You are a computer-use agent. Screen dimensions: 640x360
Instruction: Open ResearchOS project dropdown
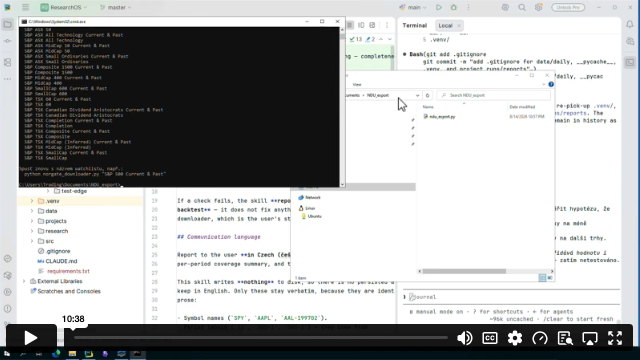click(x=64, y=7)
